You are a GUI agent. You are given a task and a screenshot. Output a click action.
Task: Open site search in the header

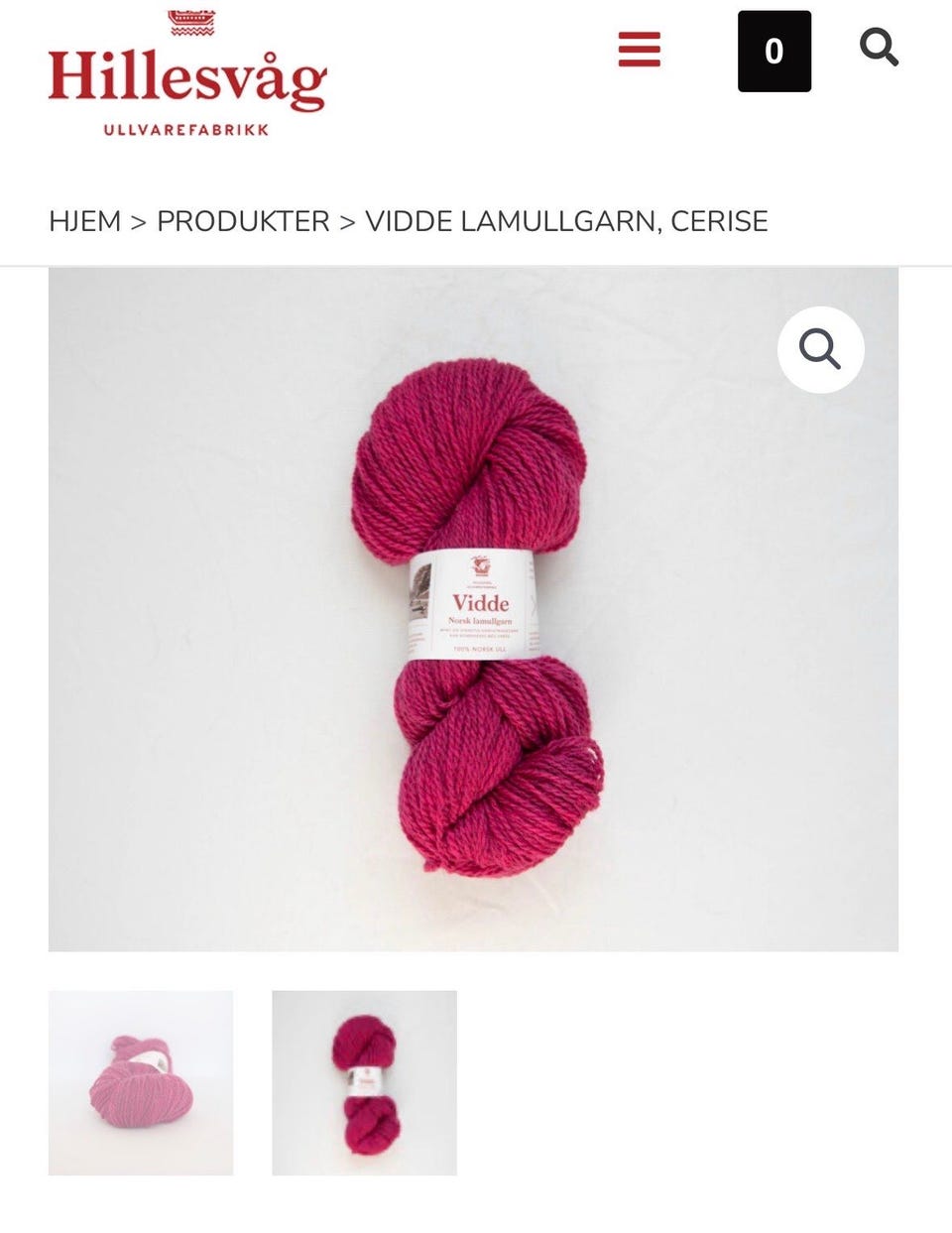coord(879,47)
